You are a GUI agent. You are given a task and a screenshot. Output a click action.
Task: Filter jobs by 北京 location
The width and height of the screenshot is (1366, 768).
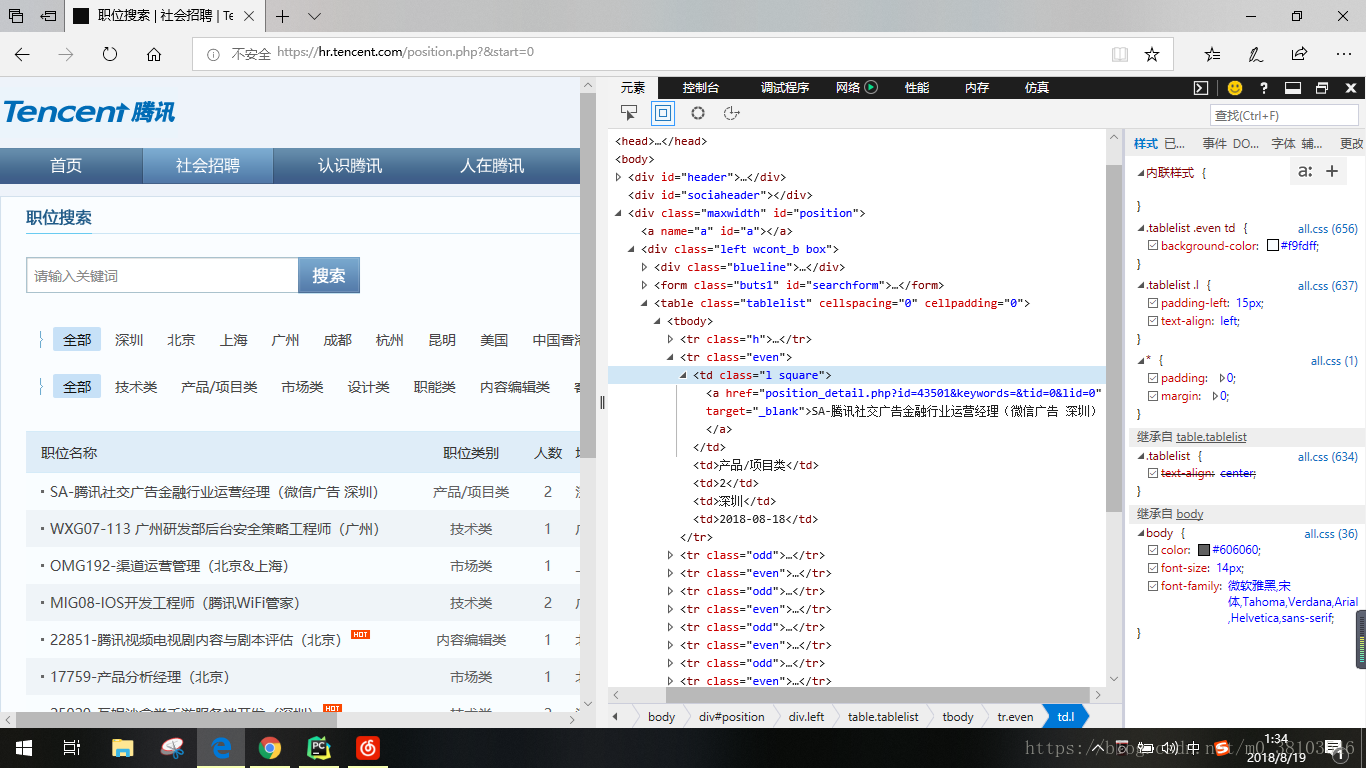[x=181, y=340]
